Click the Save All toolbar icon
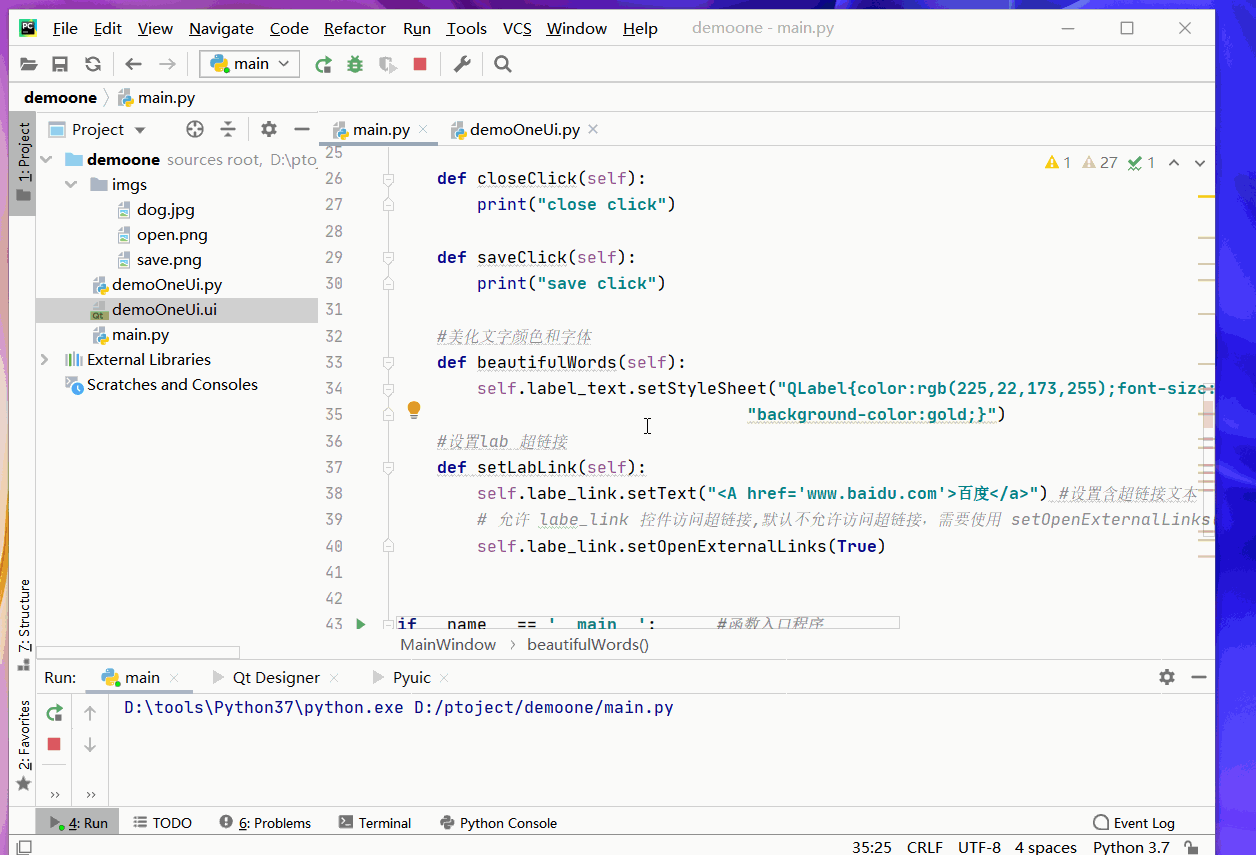The image size is (1256, 855). point(60,64)
